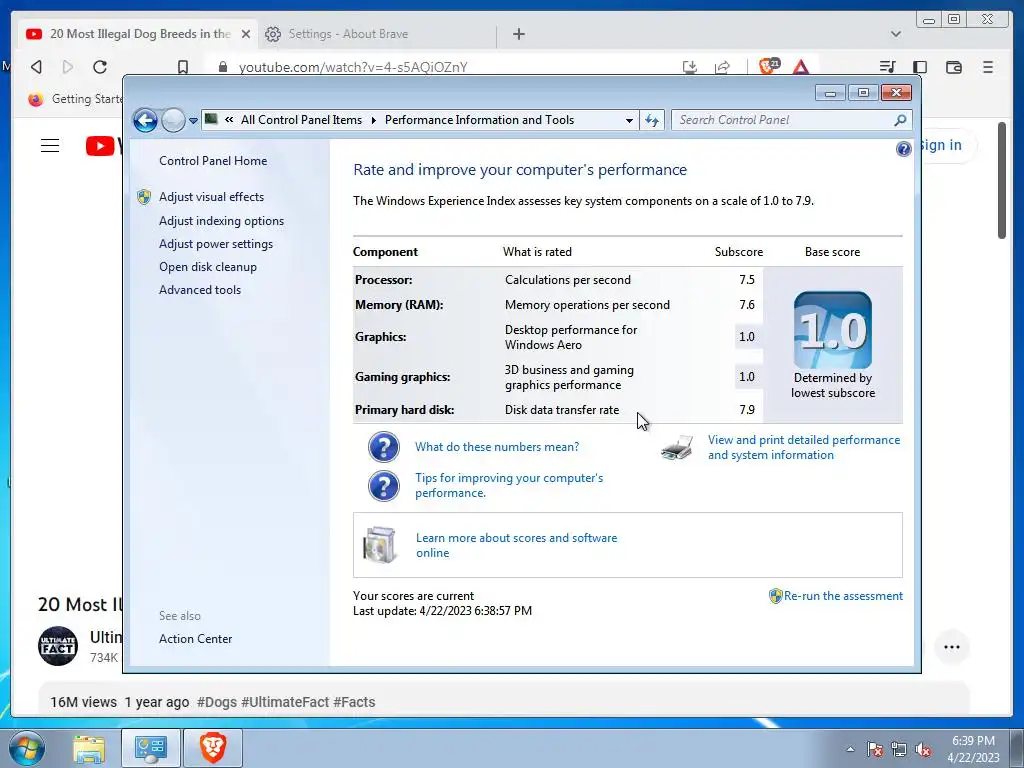Click 'What do these numbers mean?' link
The height and width of the screenshot is (768, 1024).
[x=497, y=447]
